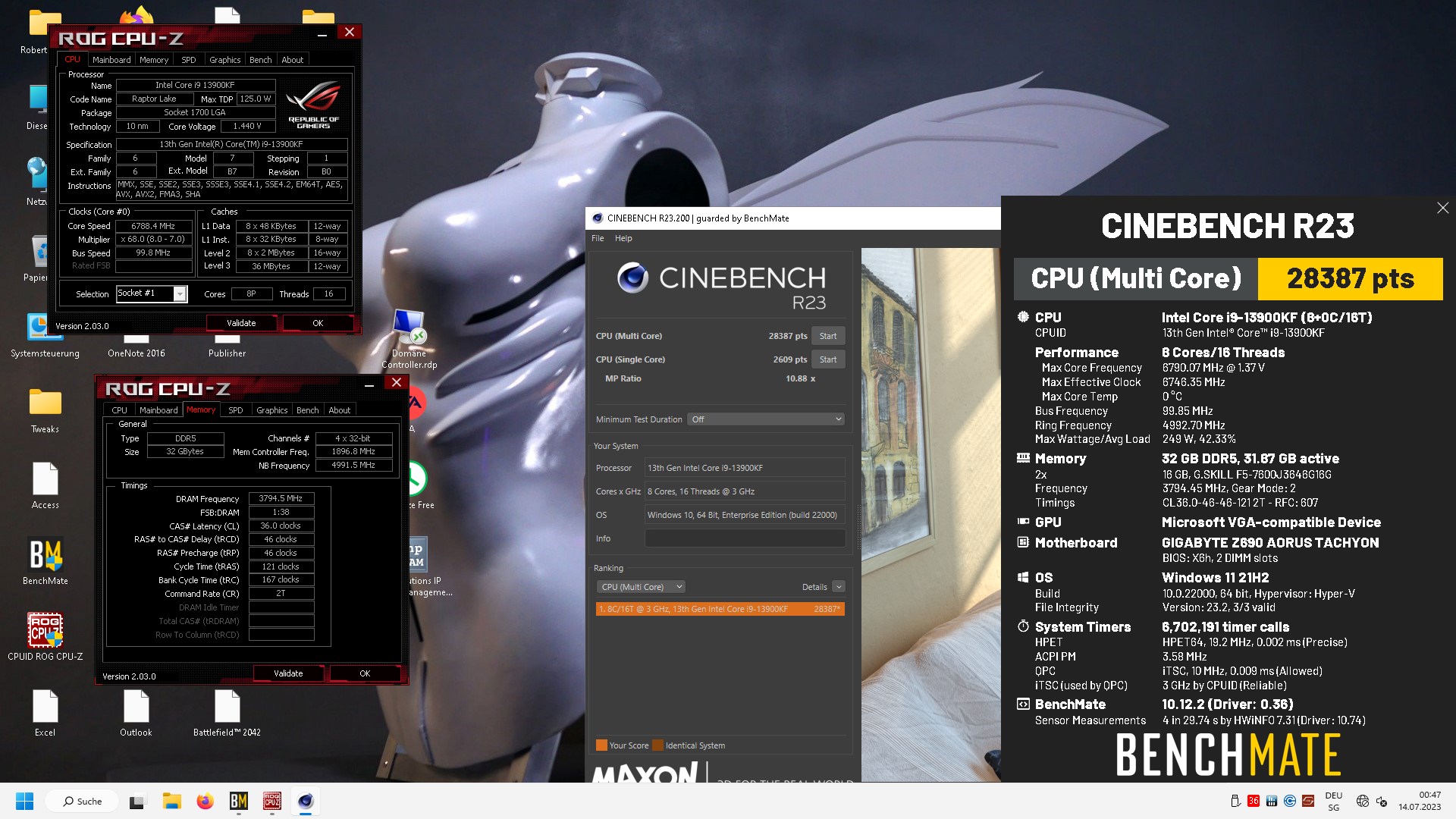Viewport: 1456px width, 819px height.
Task: Click Validate in top CPU-Z window
Action: point(241,323)
